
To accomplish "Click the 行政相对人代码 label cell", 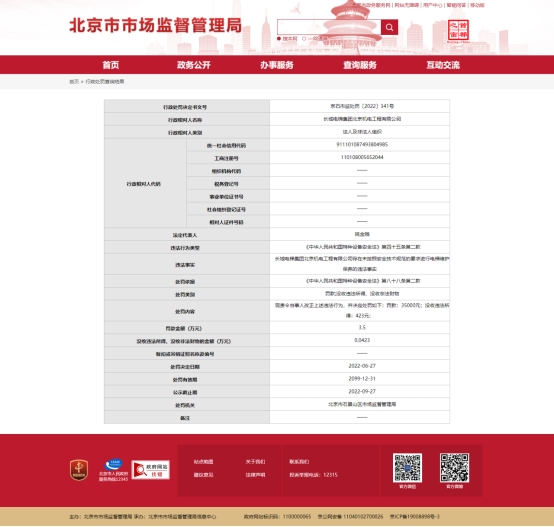I will click(145, 183).
